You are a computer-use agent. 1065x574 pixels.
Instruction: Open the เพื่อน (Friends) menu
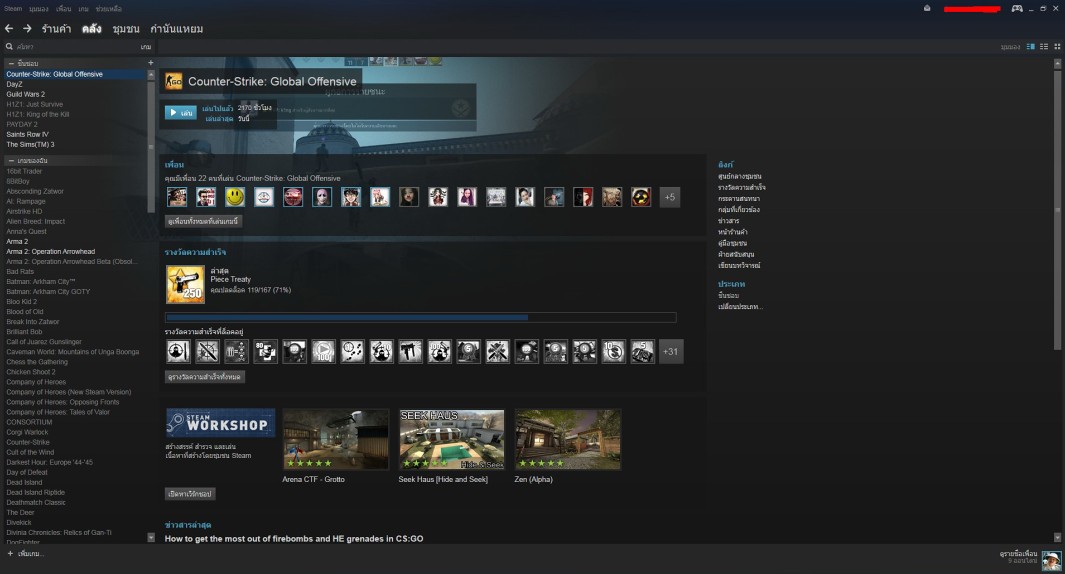[x=63, y=9]
